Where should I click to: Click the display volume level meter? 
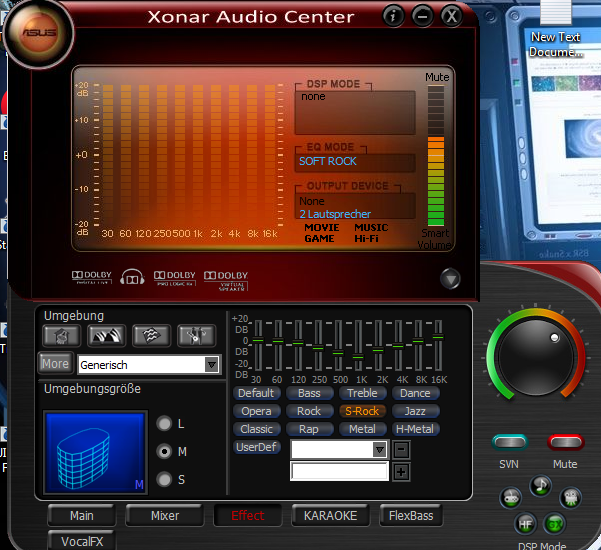pyautogui.click(x=436, y=155)
